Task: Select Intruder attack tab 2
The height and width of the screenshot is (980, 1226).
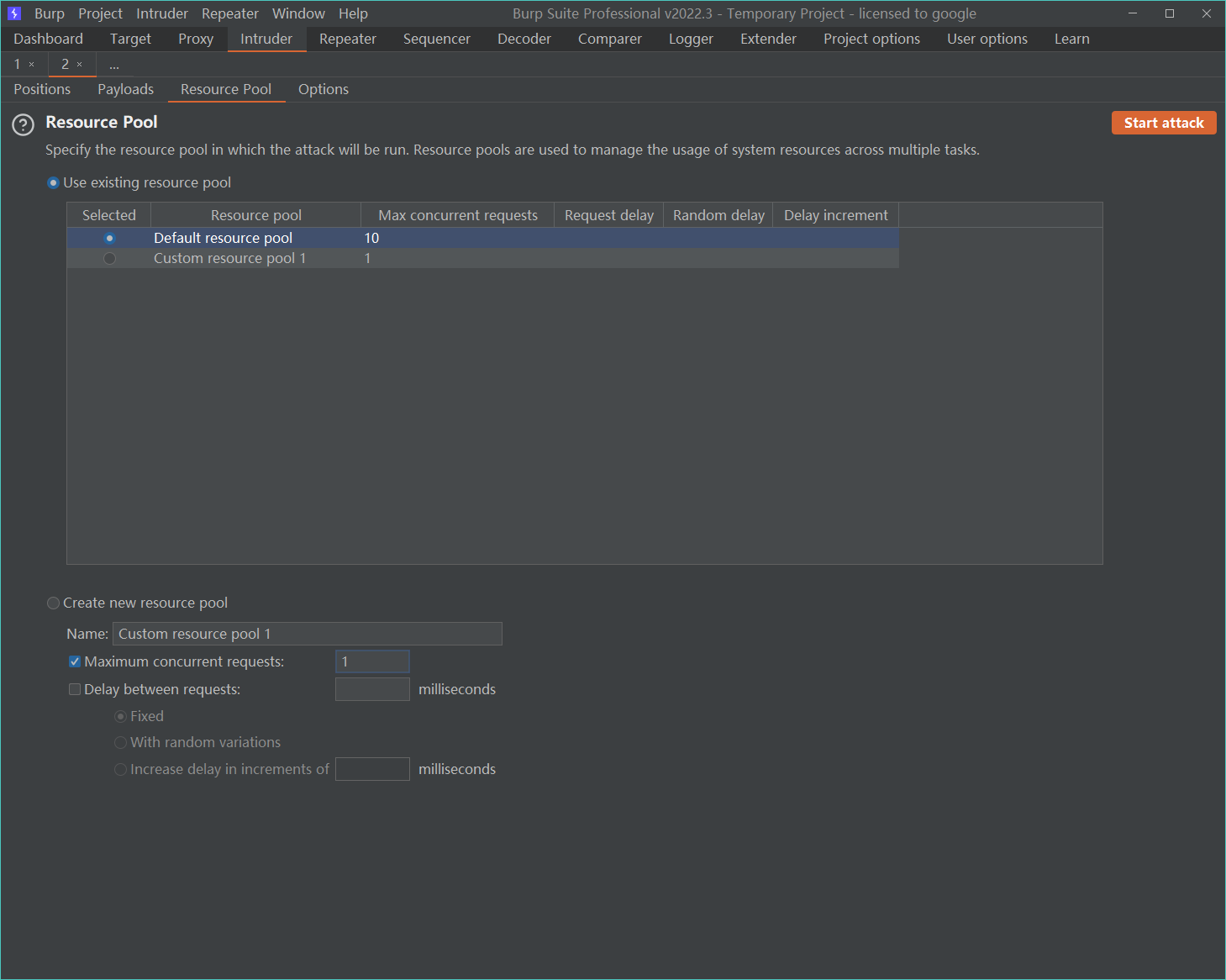Action: point(65,65)
